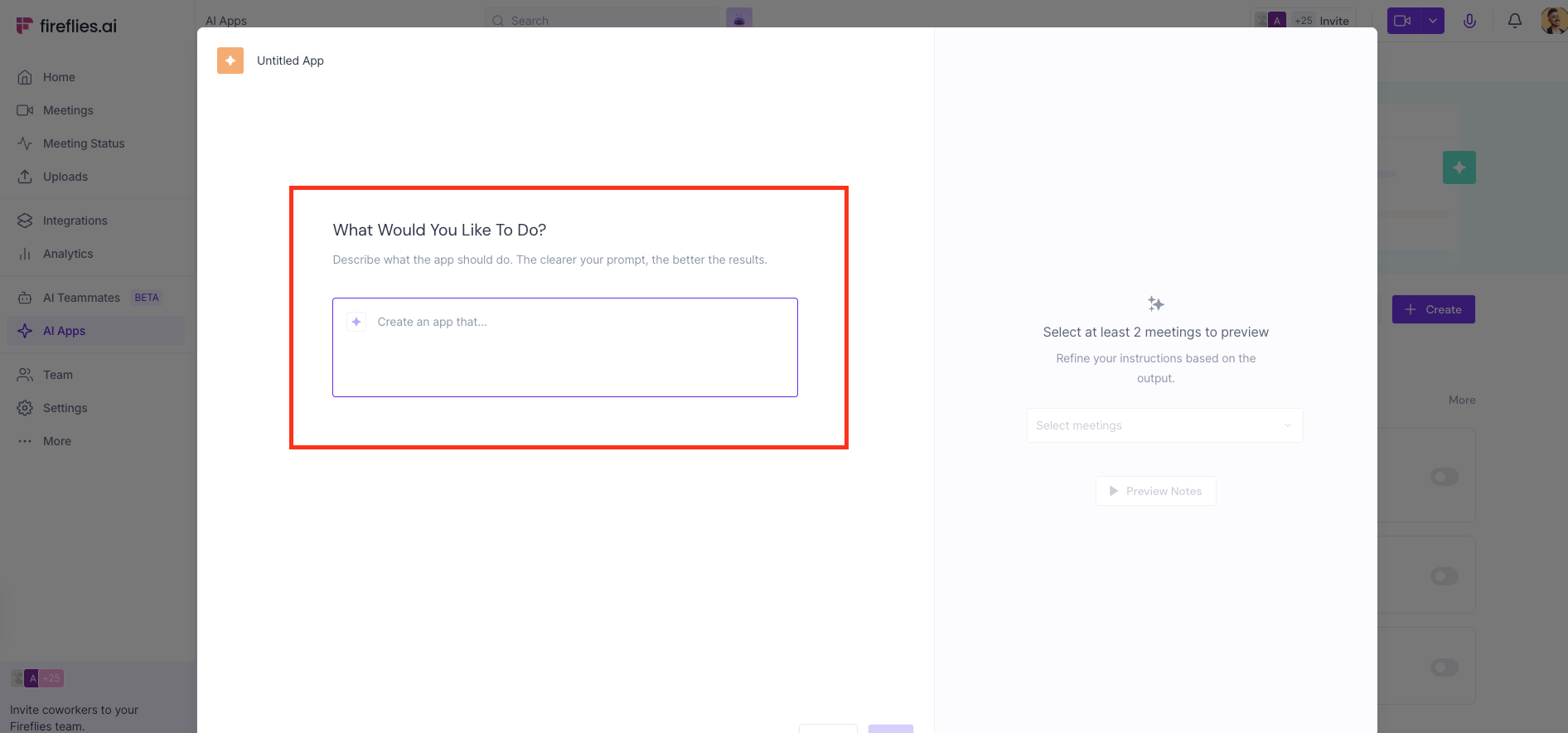Open notifications via the bell icon
The height and width of the screenshot is (733, 1568).
[1514, 21]
